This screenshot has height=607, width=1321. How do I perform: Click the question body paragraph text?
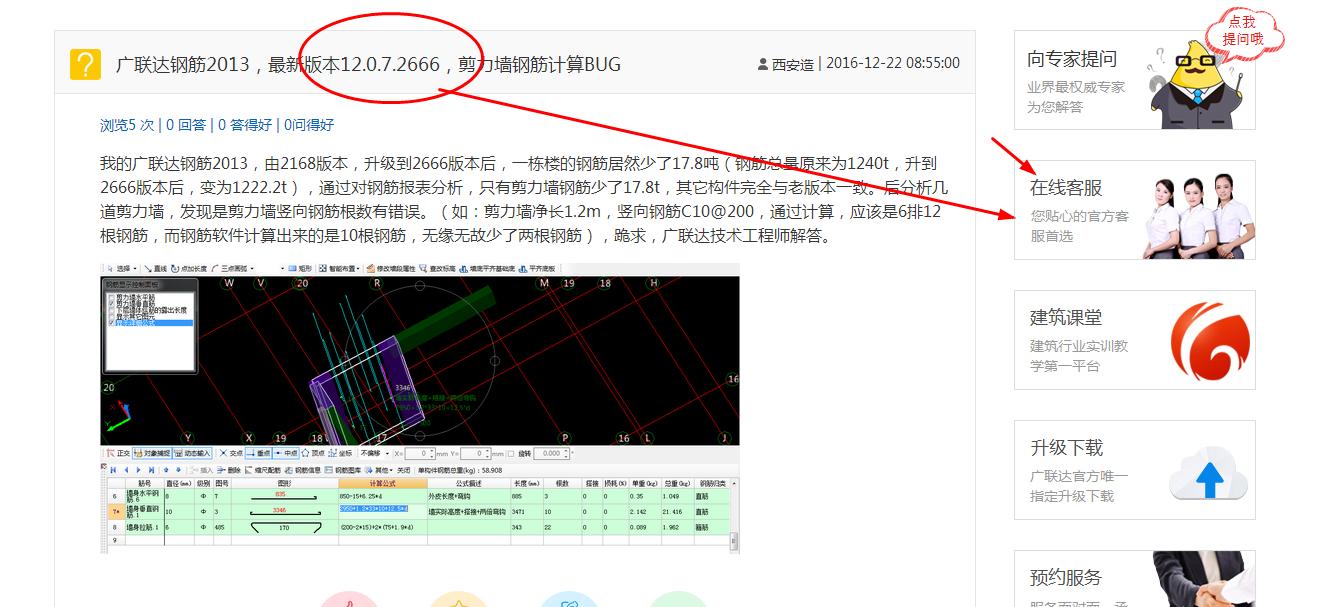click(524, 199)
